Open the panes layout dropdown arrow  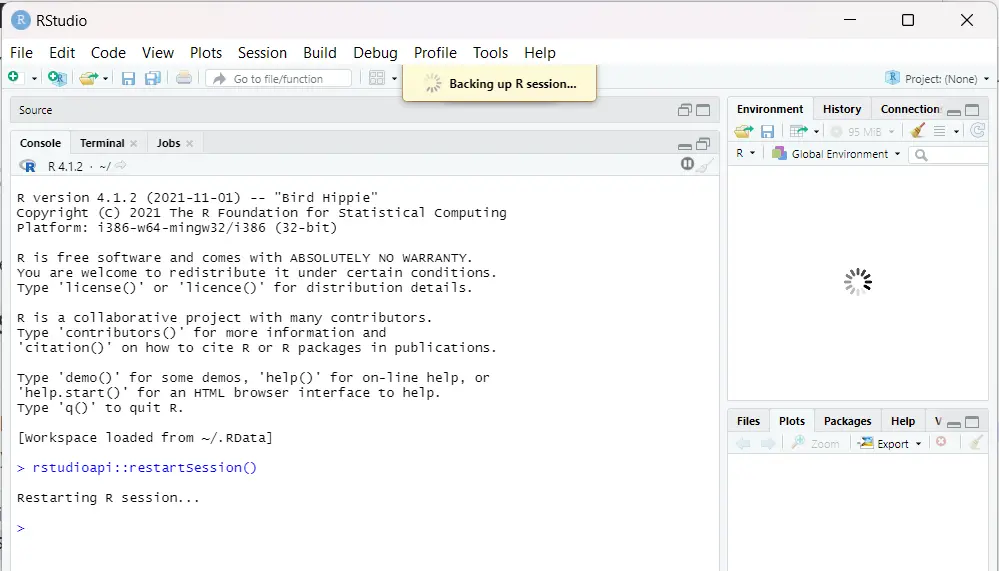[x=394, y=78]
